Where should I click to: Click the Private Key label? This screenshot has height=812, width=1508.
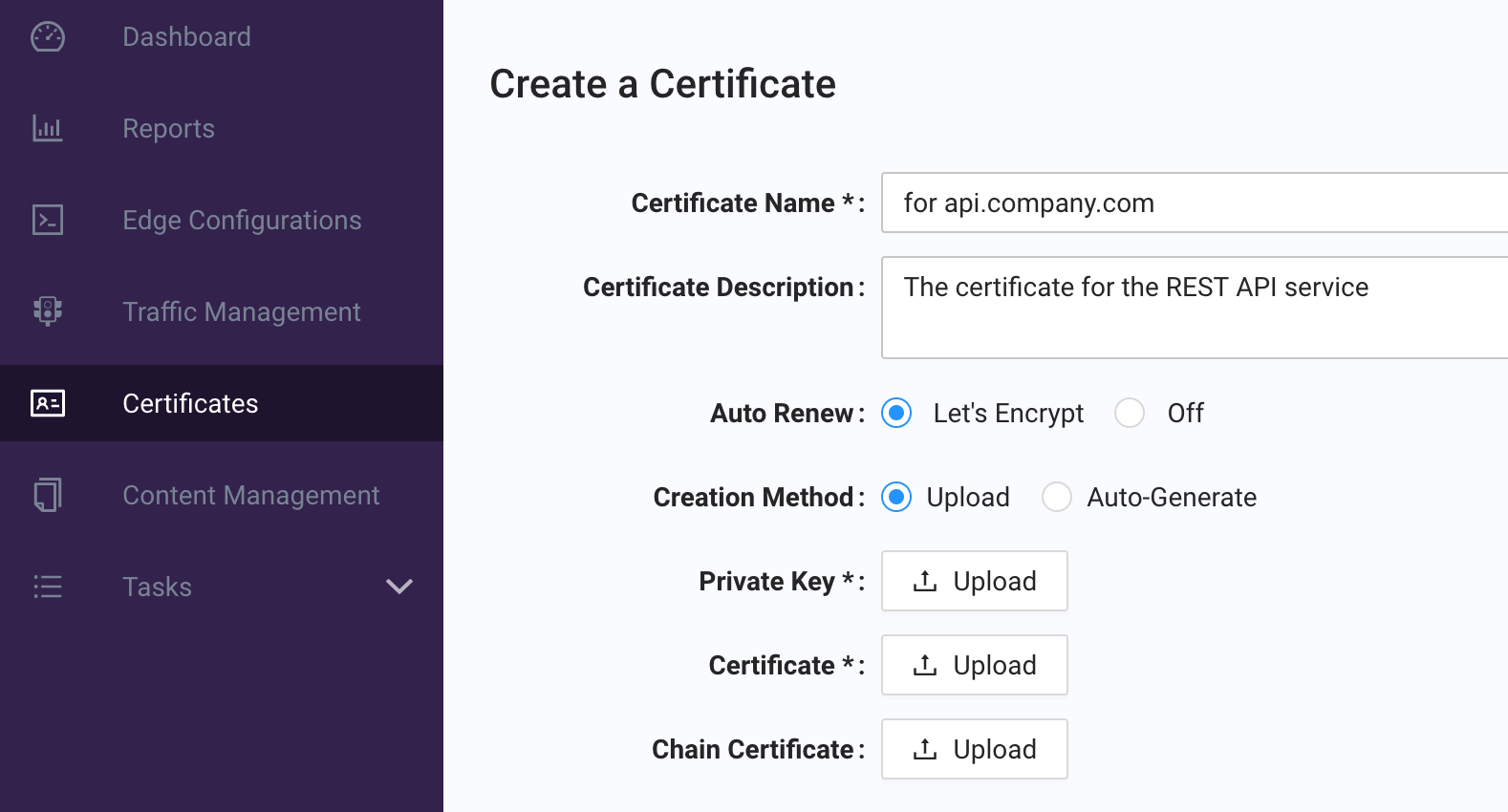(782, 581)
